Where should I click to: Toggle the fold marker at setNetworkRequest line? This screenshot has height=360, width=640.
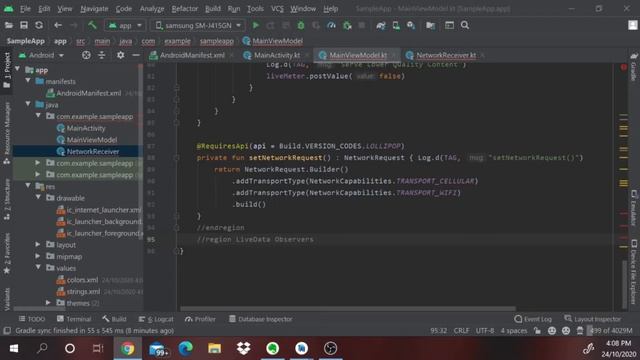[x=176, y=158]
